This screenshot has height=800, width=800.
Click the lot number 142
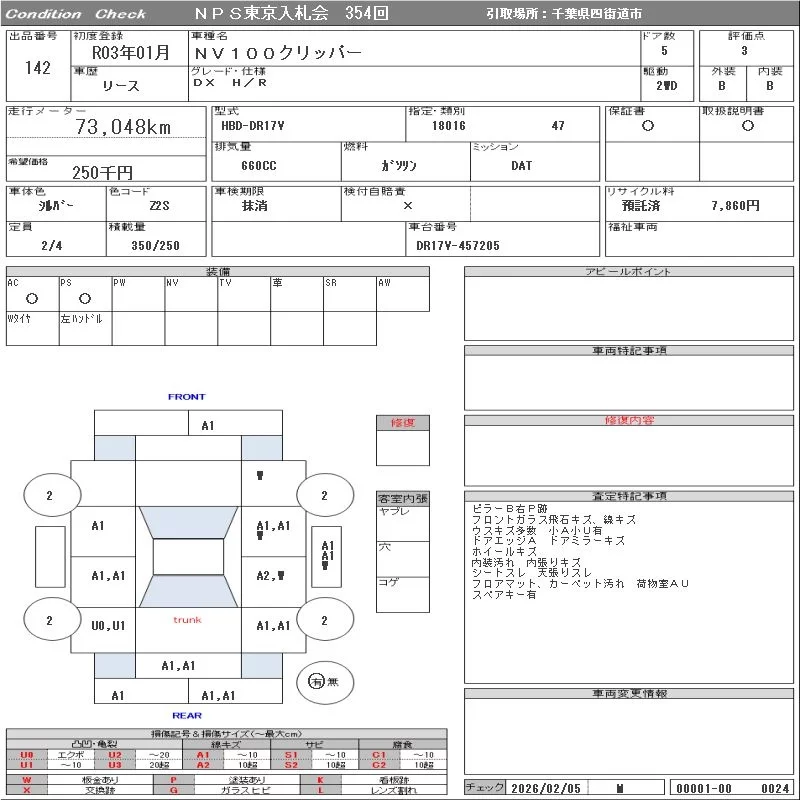point(37,68)
